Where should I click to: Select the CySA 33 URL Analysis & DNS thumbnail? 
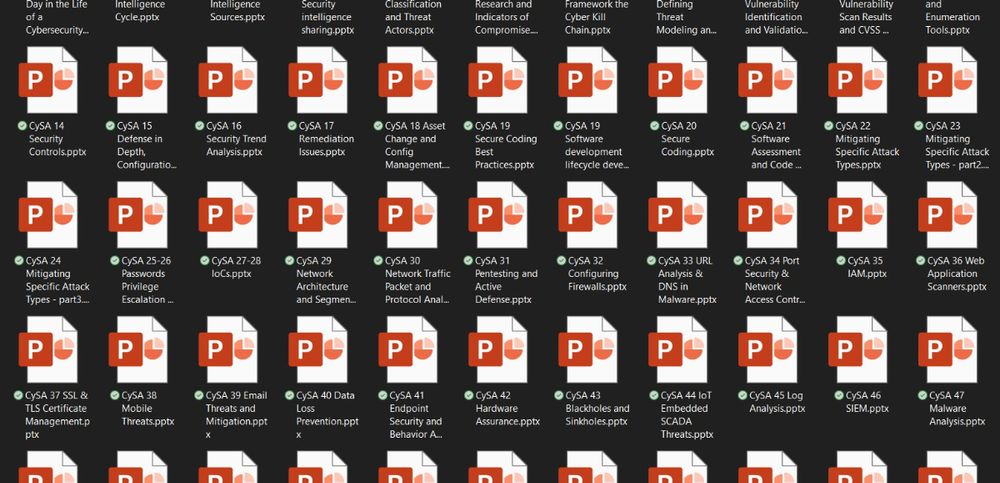[x=677, y=215]
